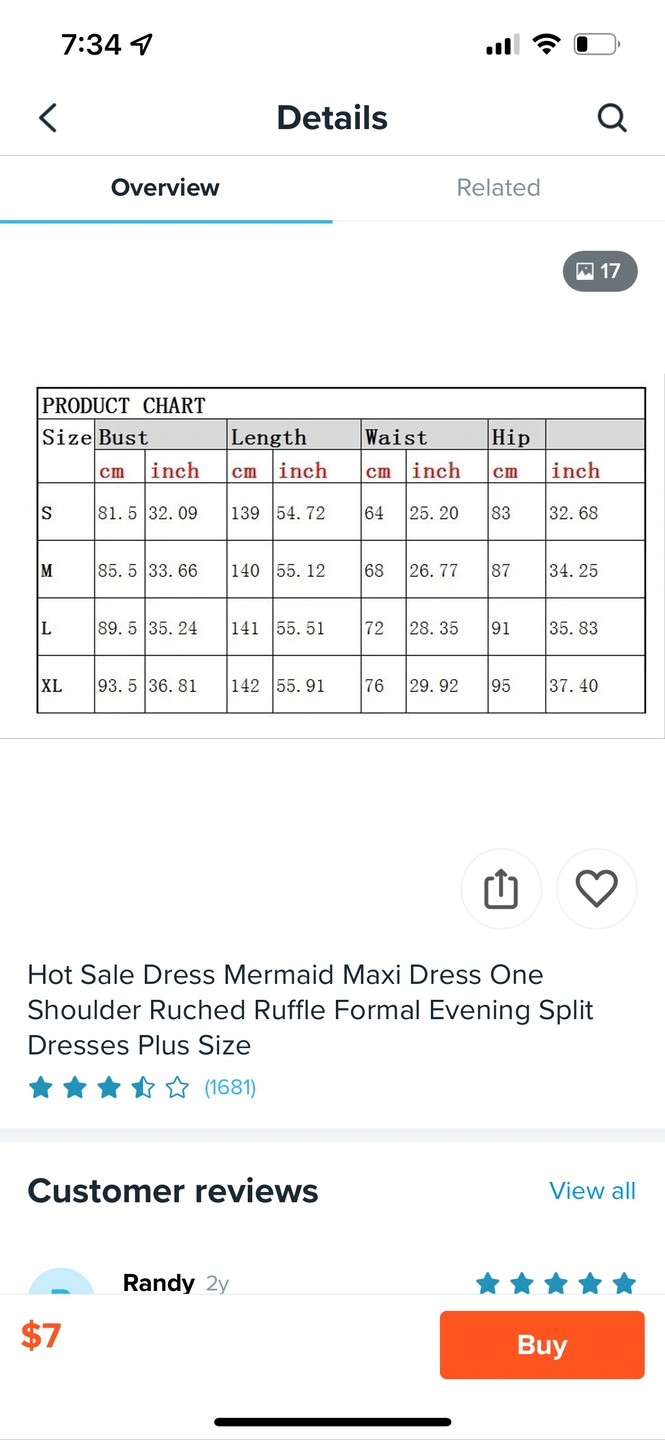Select the Overview tab
The width and height of the screenshot is (665, 1440).
click(165, 188)
